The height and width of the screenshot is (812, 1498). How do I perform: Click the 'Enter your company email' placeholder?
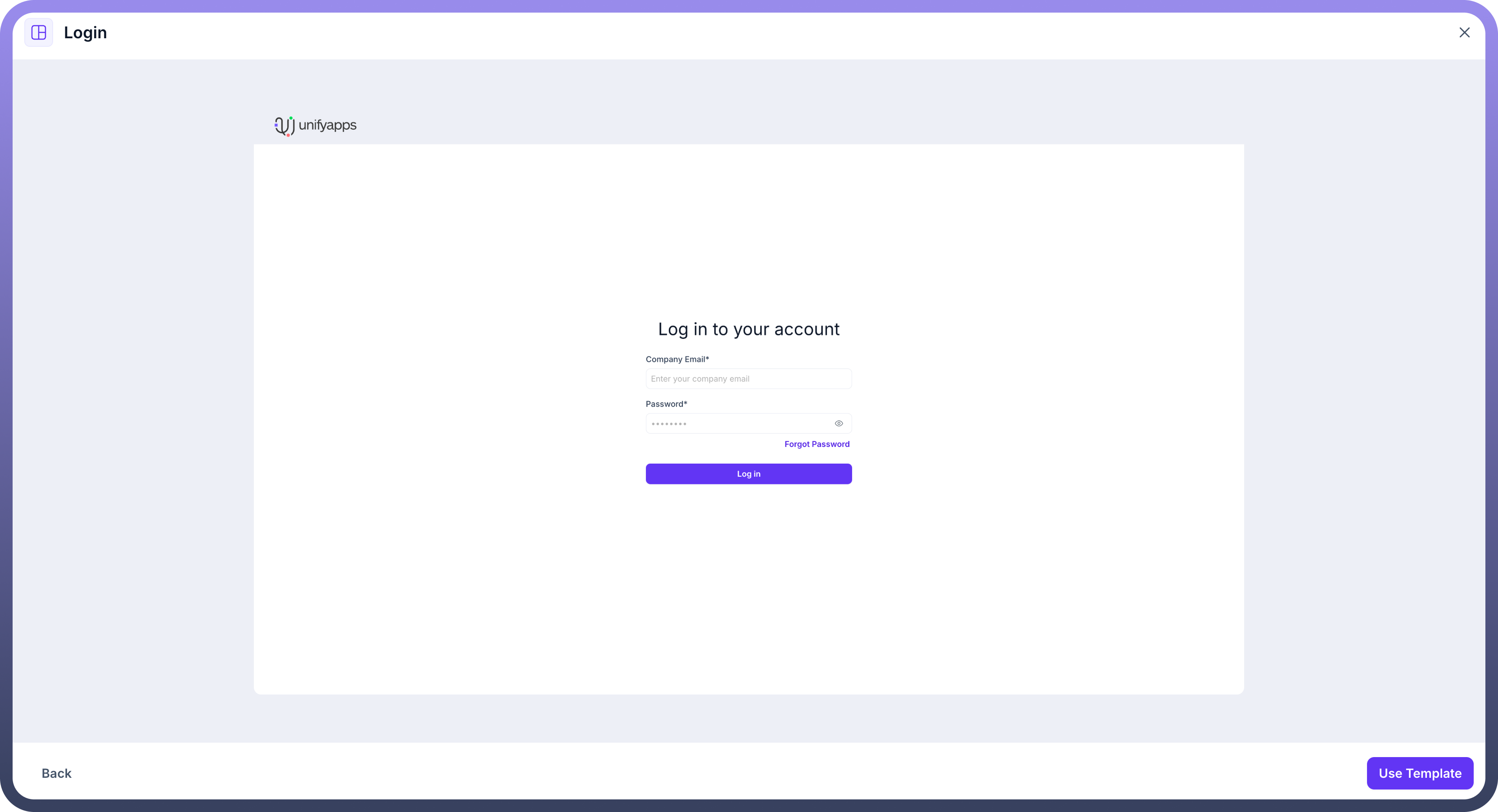(699, 379)
